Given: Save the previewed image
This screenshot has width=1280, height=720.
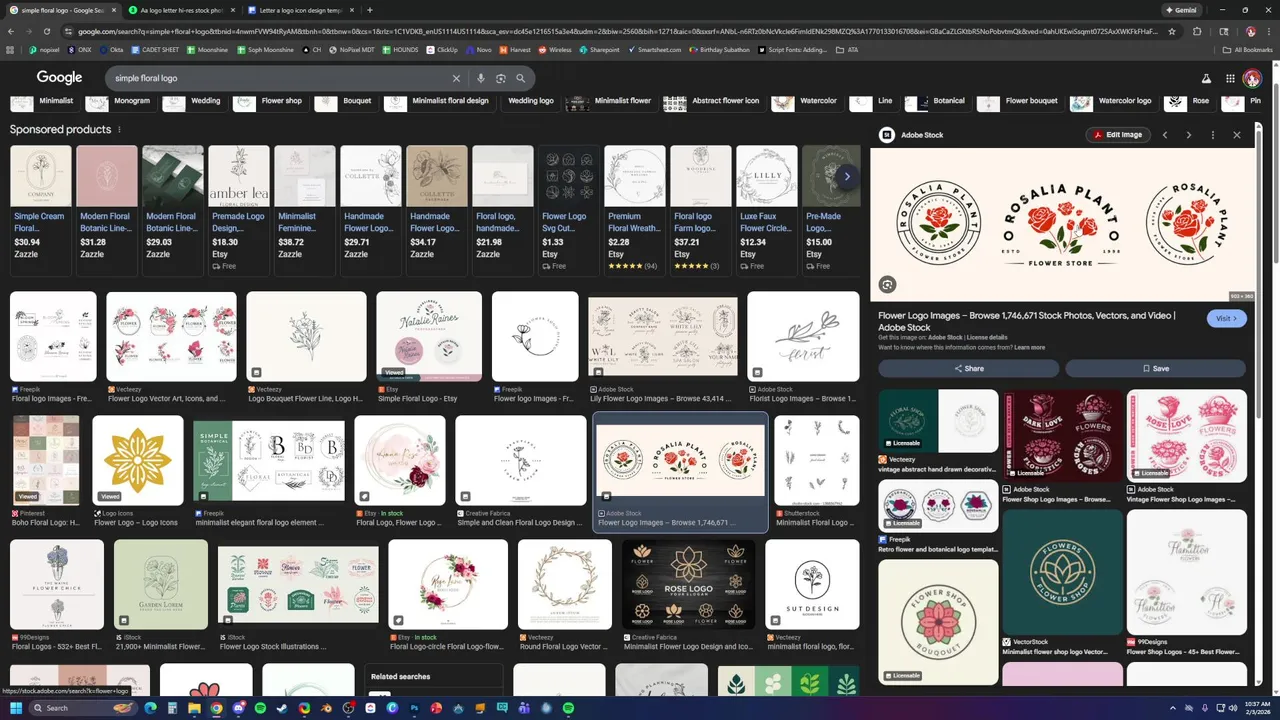Looking at the screenshot, I should point(1155,368).
